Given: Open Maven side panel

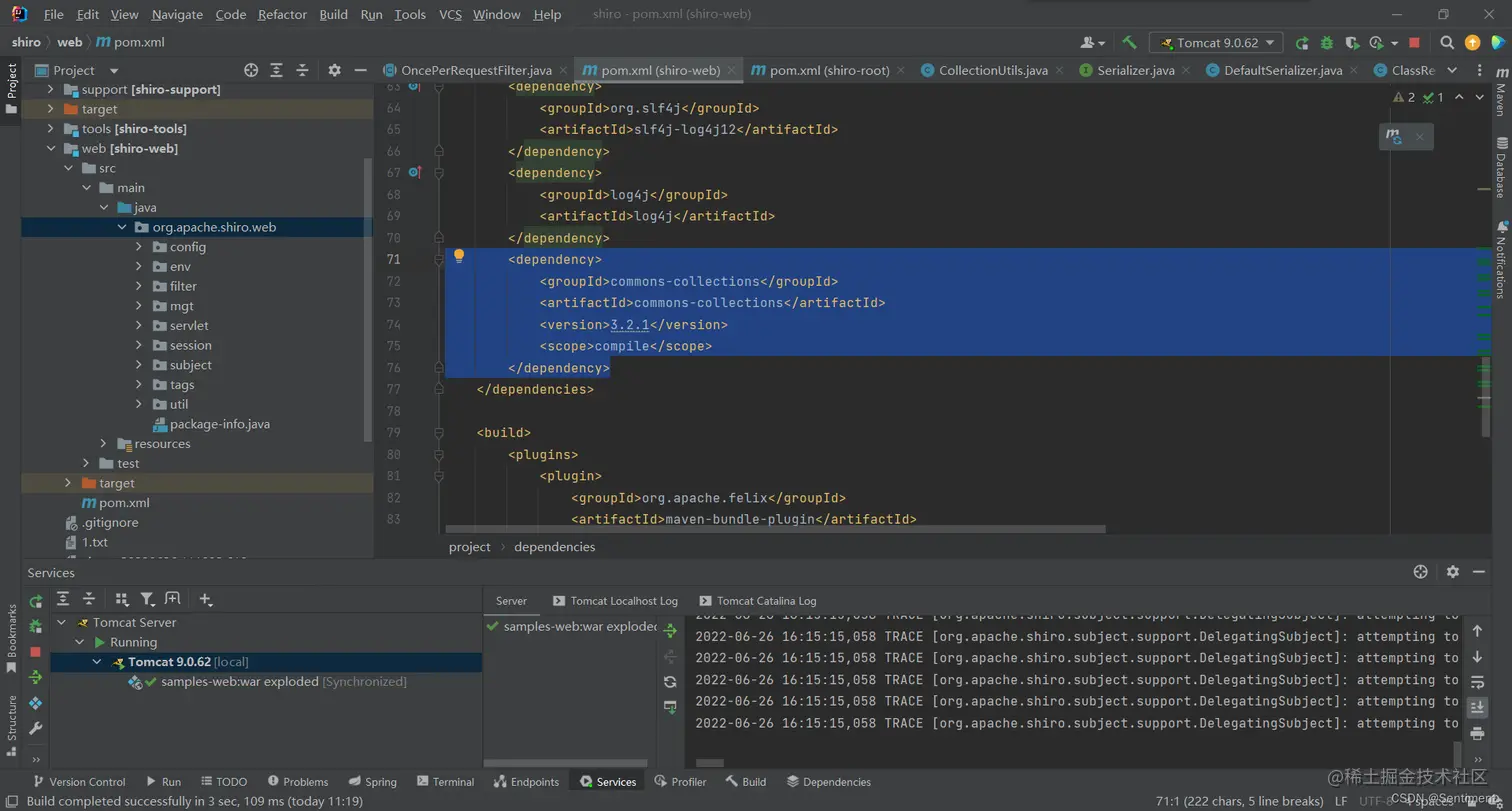Looking at the screenshot, I should click(x=1500, y=90).
